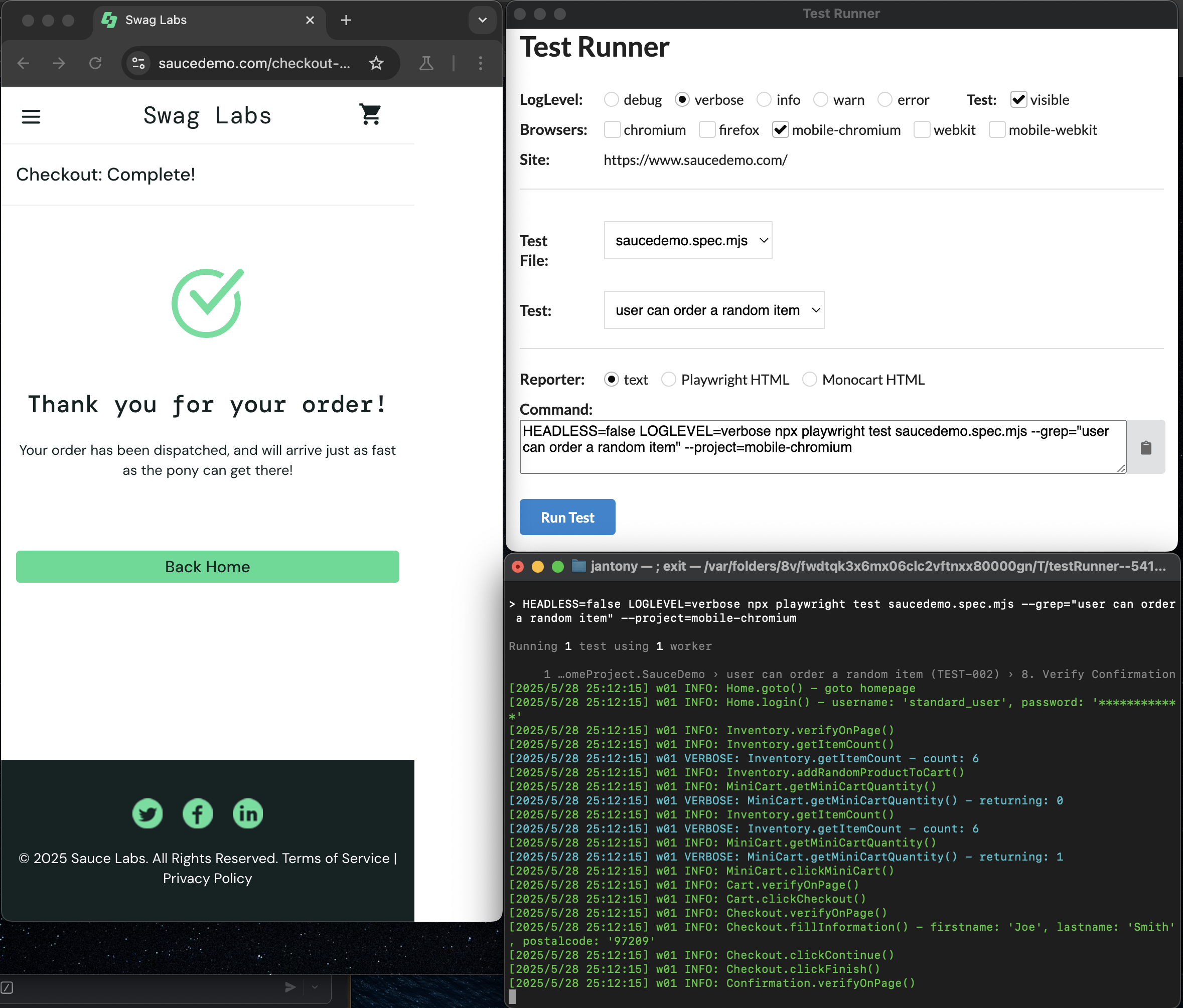Enable the chromium browser checkbox

tap(612, 129)
